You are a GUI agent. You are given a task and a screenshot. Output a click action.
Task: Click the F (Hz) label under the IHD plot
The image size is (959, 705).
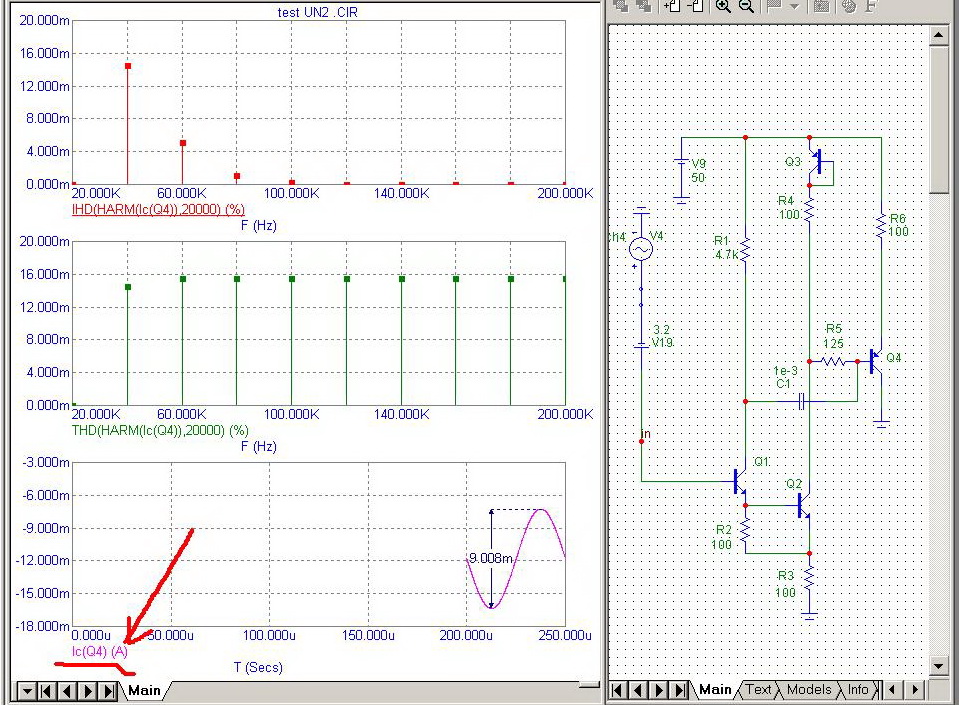pyautogui.click(x=259, y=226)
